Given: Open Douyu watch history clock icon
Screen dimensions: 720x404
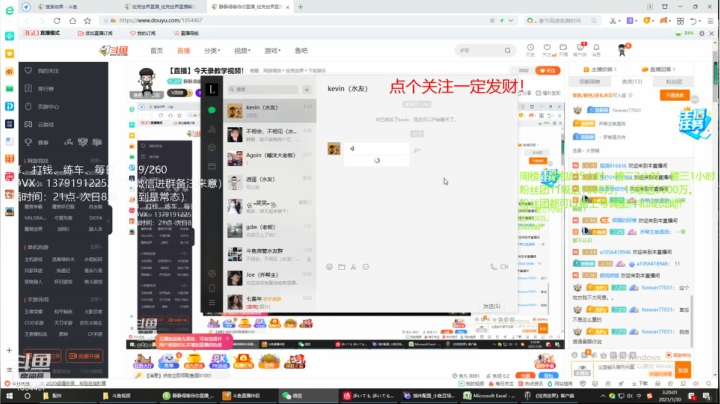Looking at the screenshot, I should (530, 50).
